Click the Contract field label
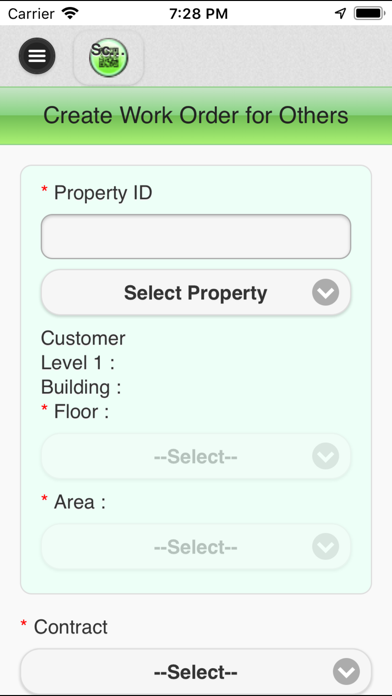The width and height of the screenshot is (392, 696). pyautogui.click(x=71, y=627)
